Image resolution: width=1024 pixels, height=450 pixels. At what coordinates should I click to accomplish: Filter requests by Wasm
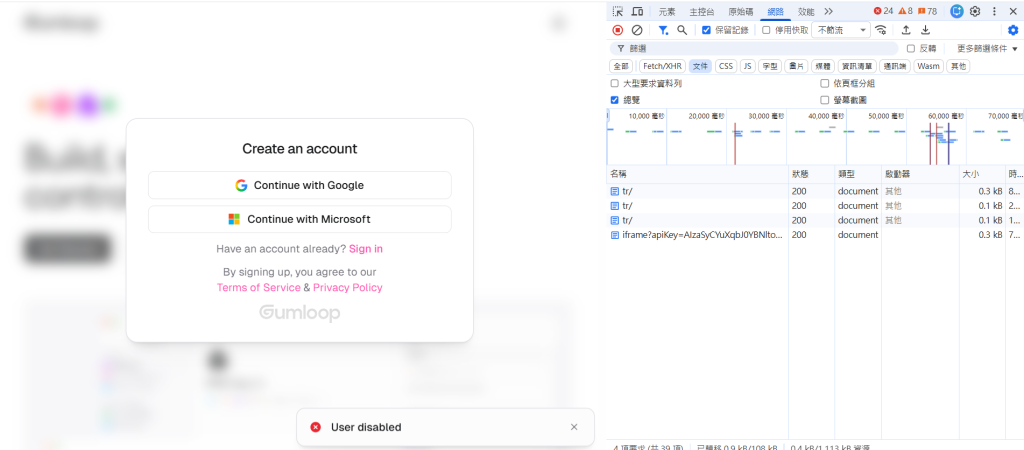tap(928, 66)
